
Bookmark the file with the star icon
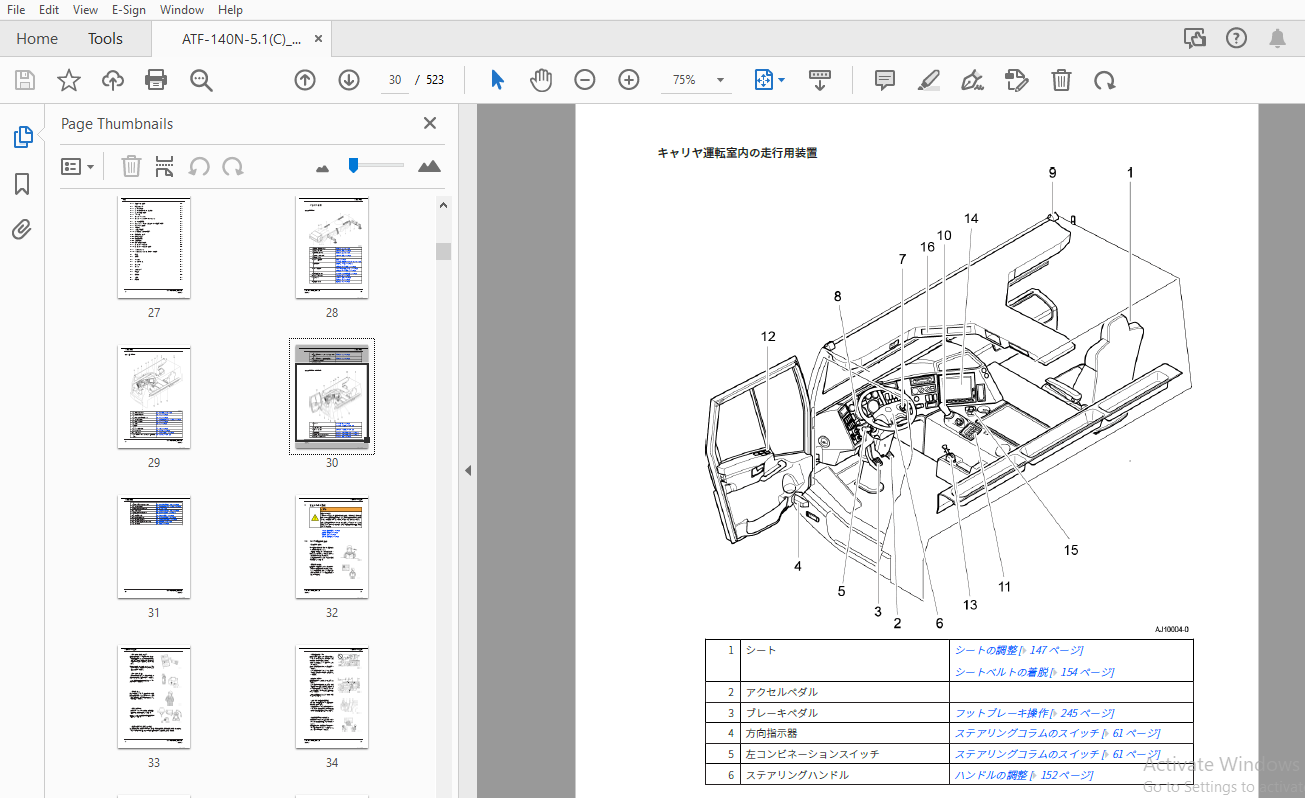[69, 80]
